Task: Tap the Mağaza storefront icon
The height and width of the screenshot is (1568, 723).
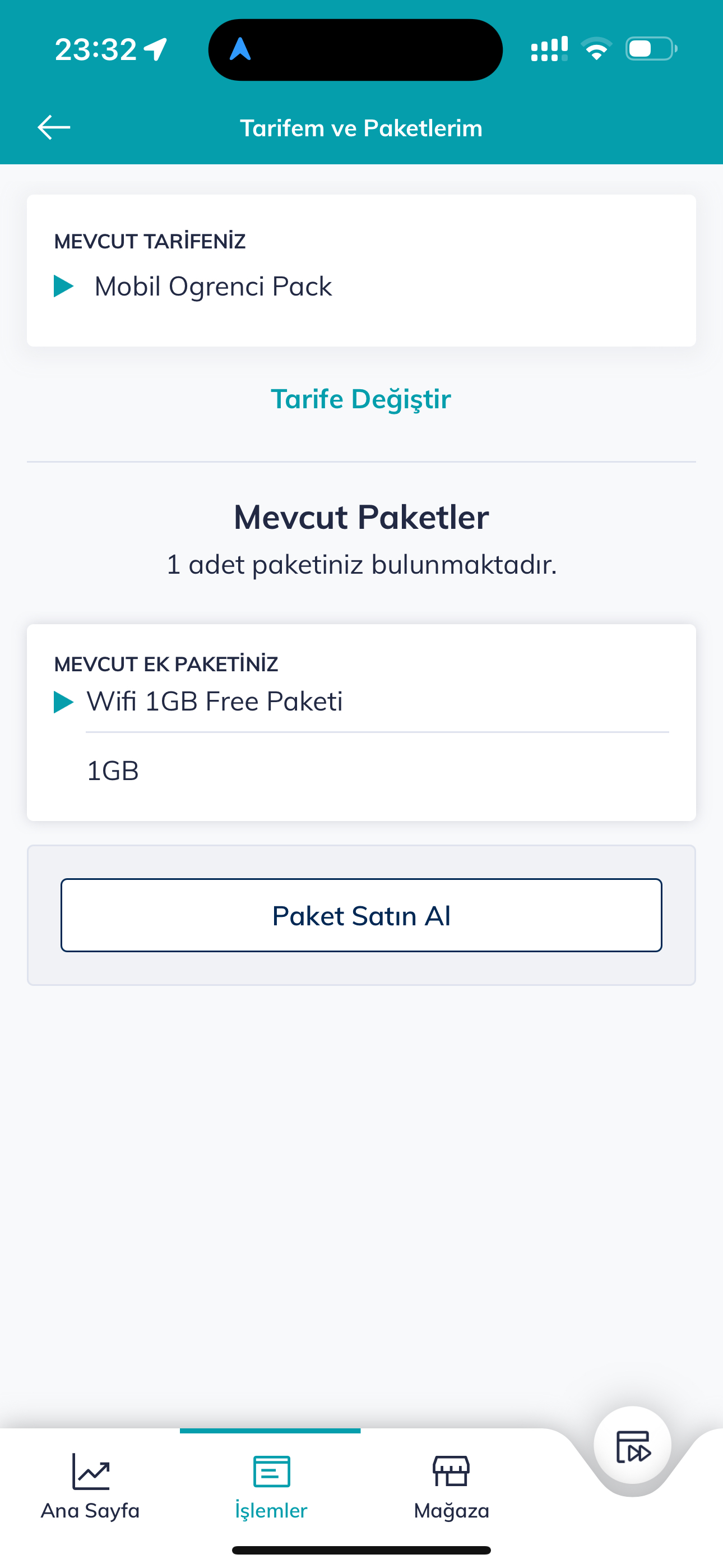Action: coord(451,1471)
